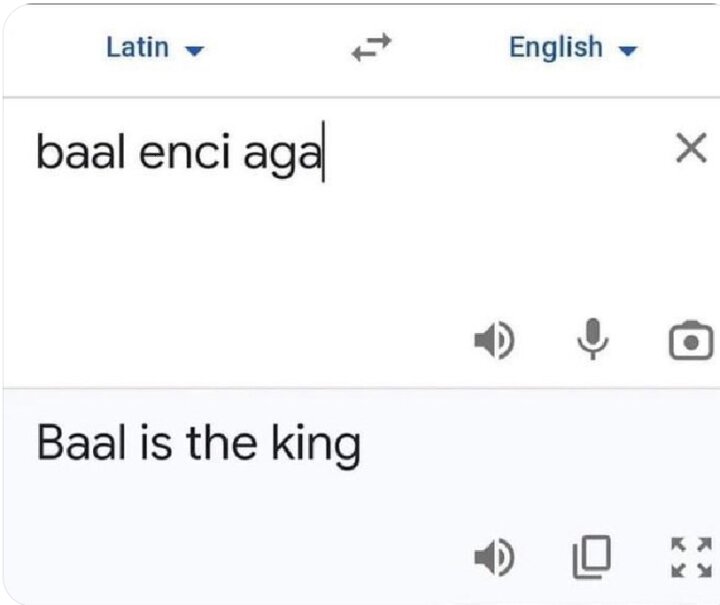The height and width of the screenshot is (605, 720).
Task: Click the word 'the' in the translation
Action: [x=221, y=442]
